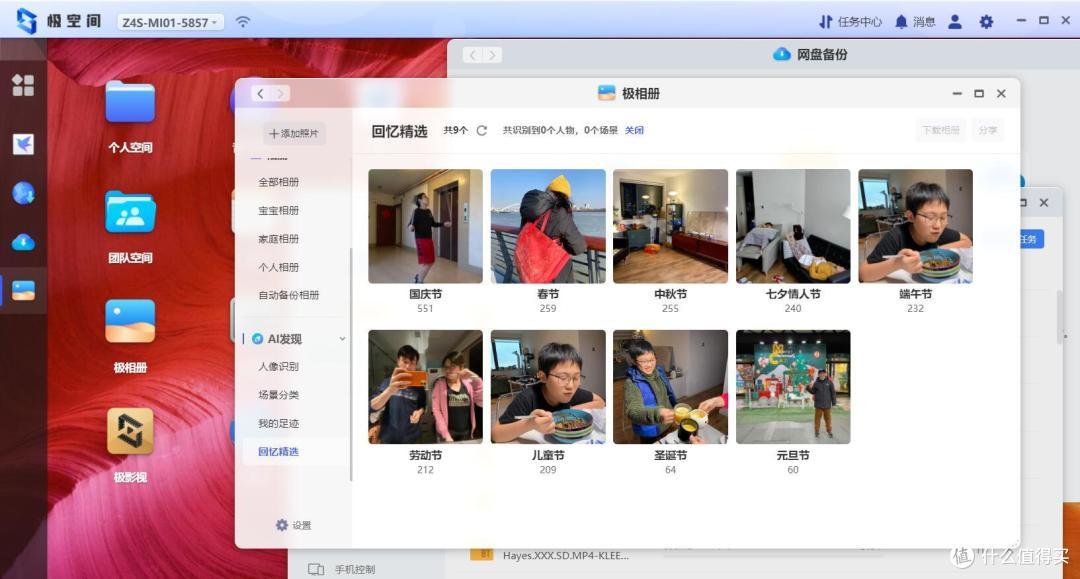Screen dimensions: 1080x579
Task: Select 全部相册 in the sidebar
Action: tap(278, 182)
